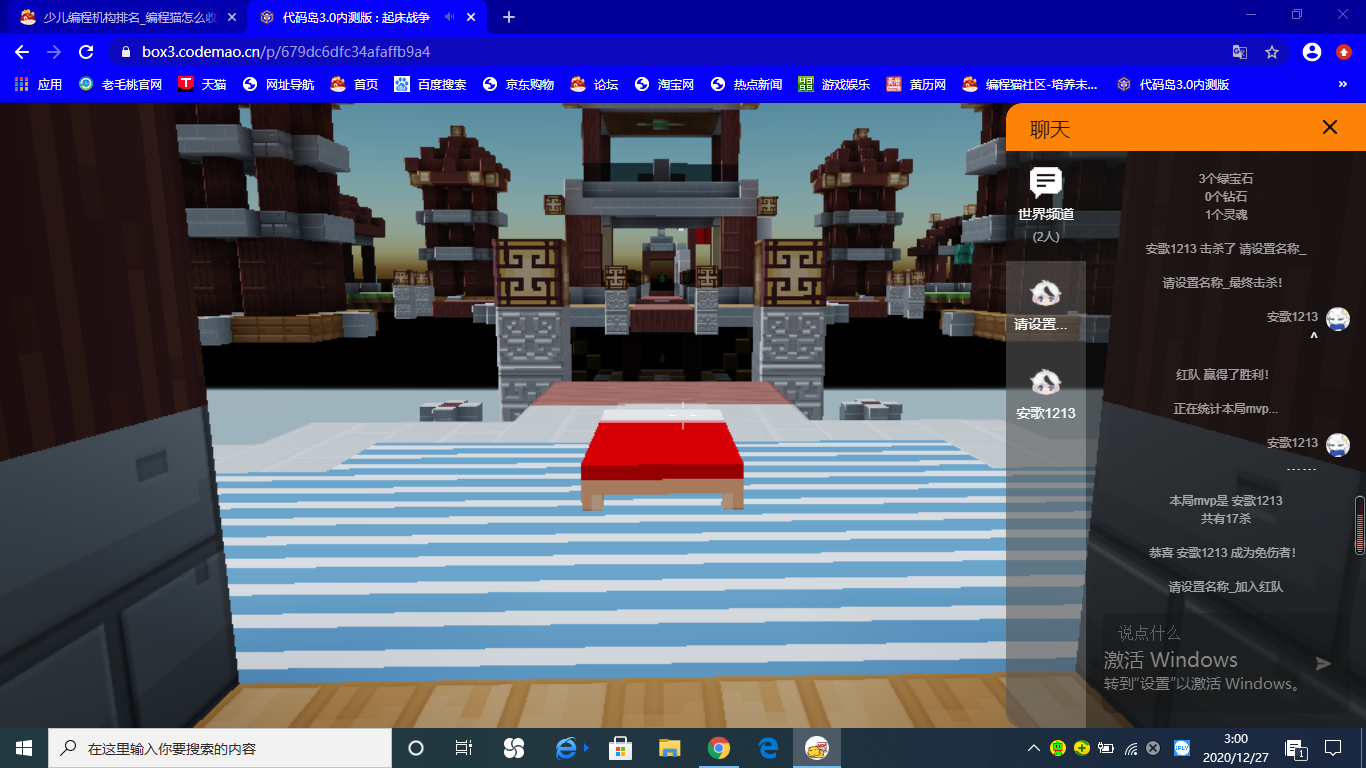The image size is (1366, 768).
Task: Click the taskbar search box
Action: (x=220, y=748)
